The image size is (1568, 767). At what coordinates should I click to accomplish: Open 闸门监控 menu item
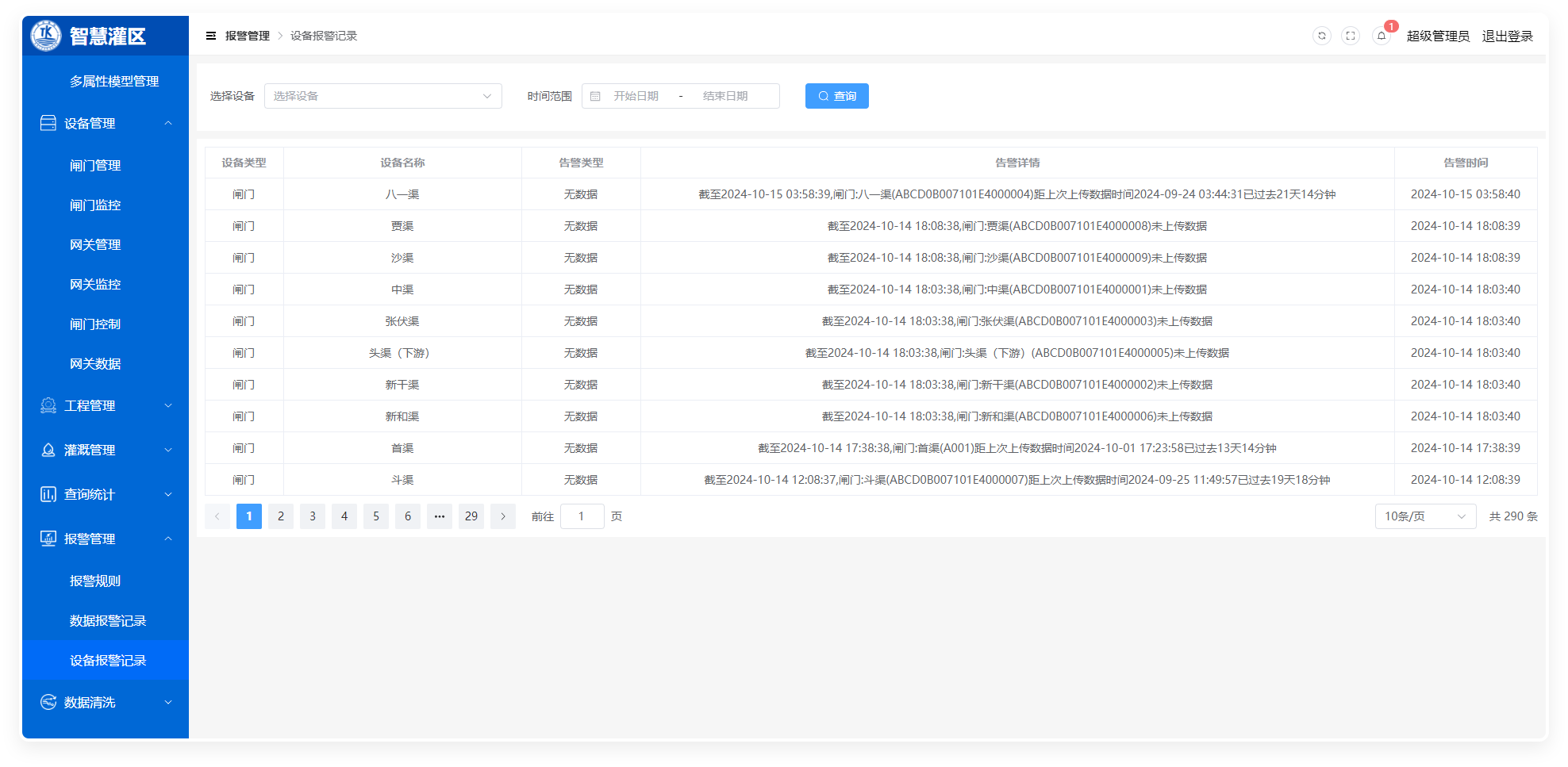tap(95, 205)
